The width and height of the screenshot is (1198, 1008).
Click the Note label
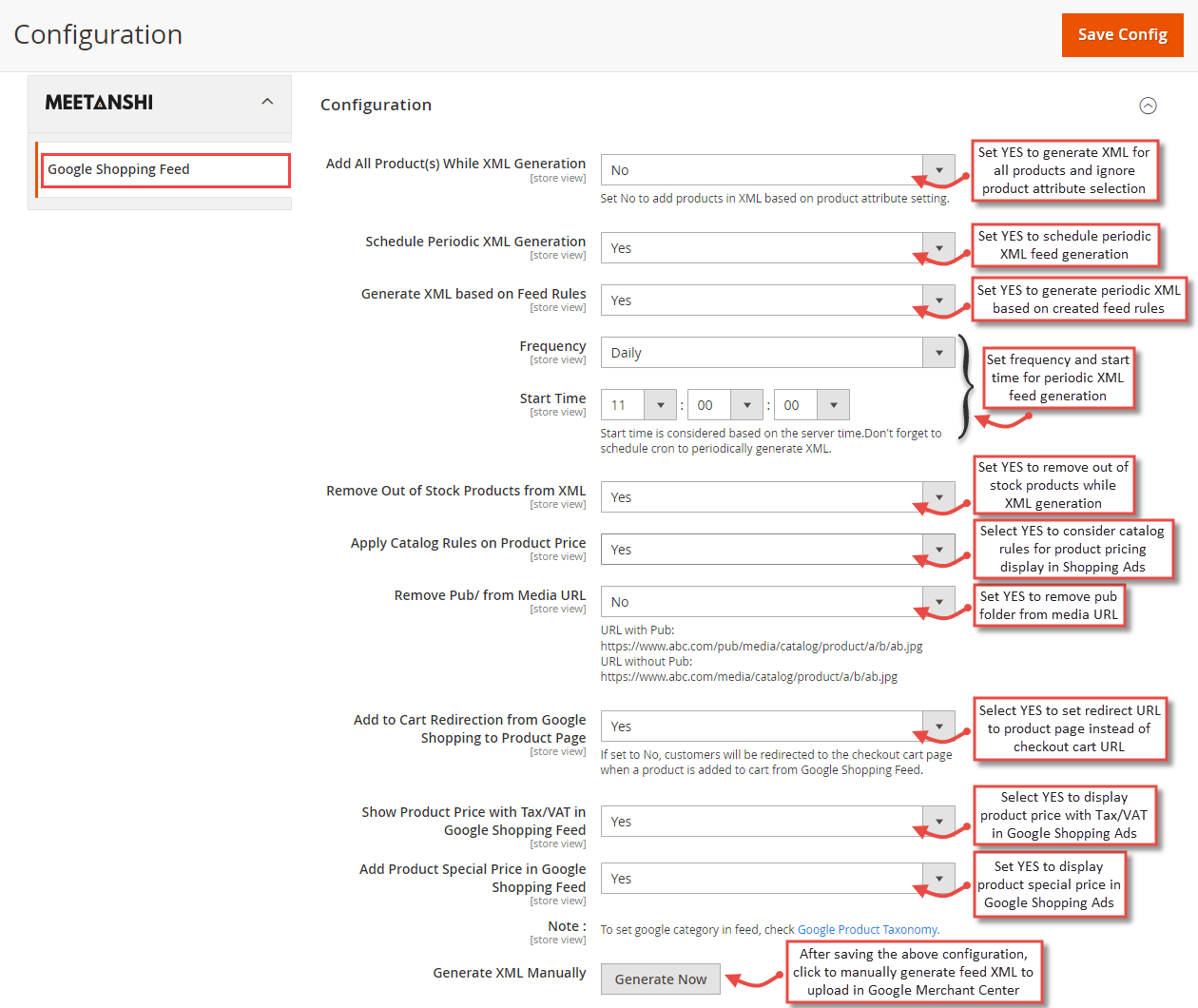point(567,926)
